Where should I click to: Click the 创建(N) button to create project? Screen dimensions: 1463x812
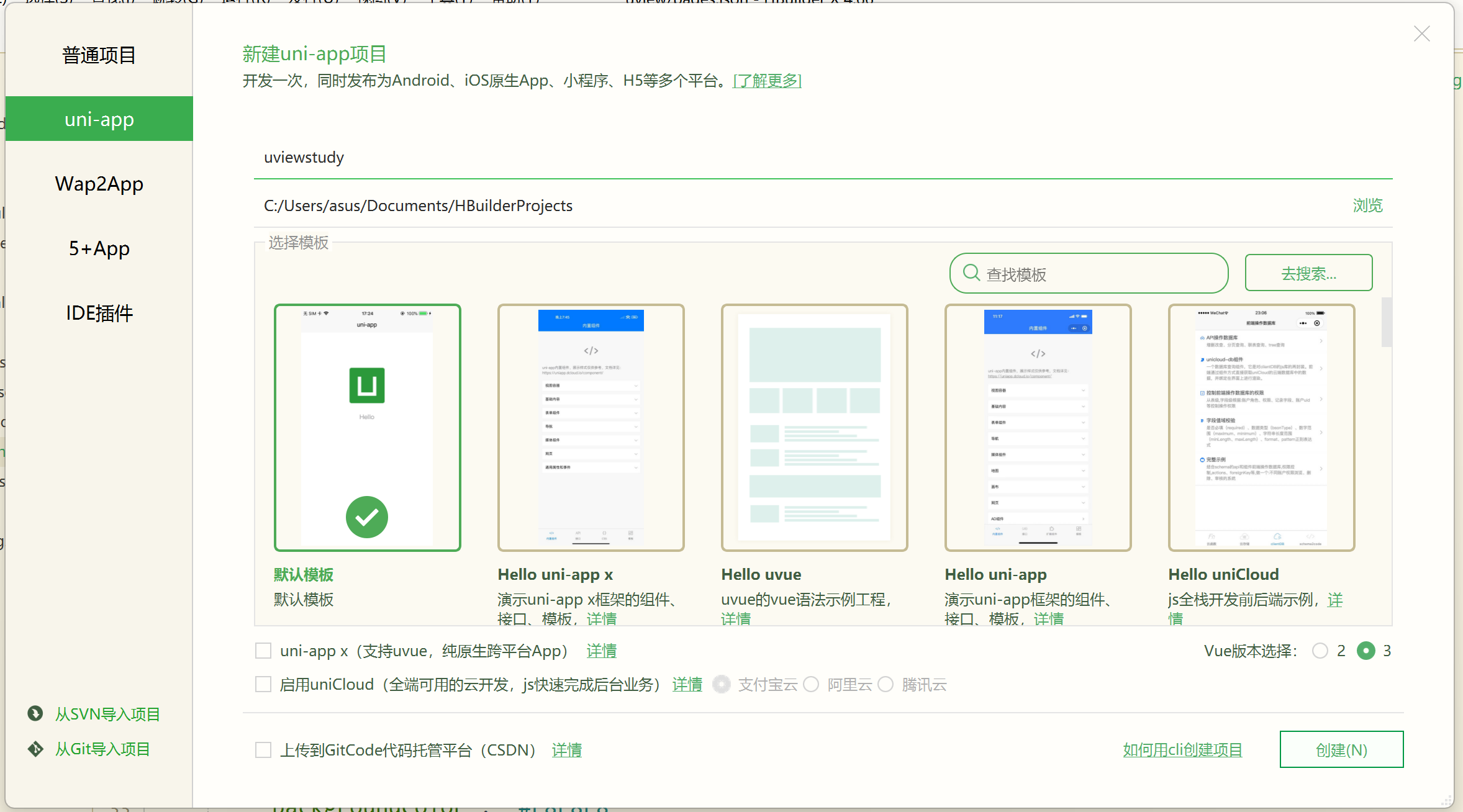tap(1342, 749)
